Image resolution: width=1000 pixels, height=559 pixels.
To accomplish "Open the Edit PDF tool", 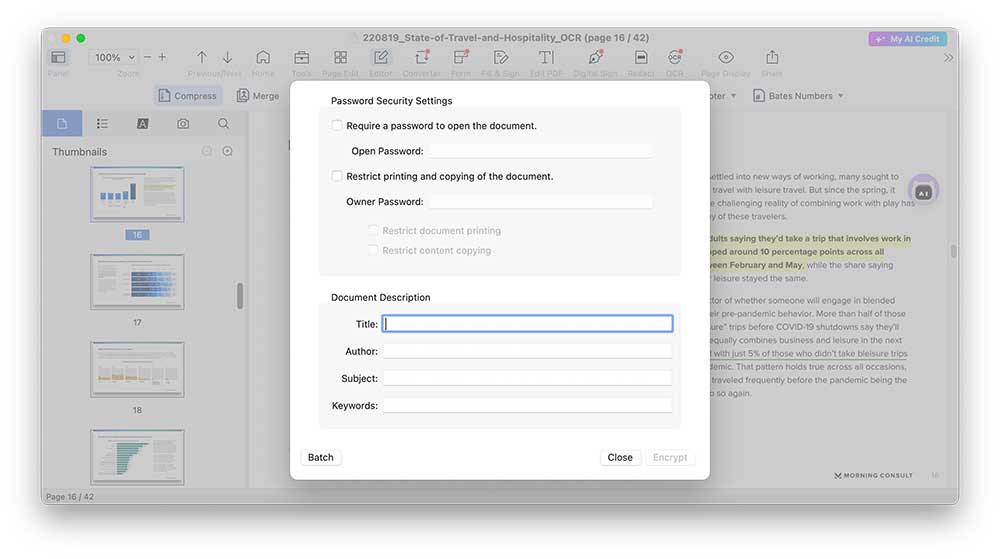I will [546, 58].
